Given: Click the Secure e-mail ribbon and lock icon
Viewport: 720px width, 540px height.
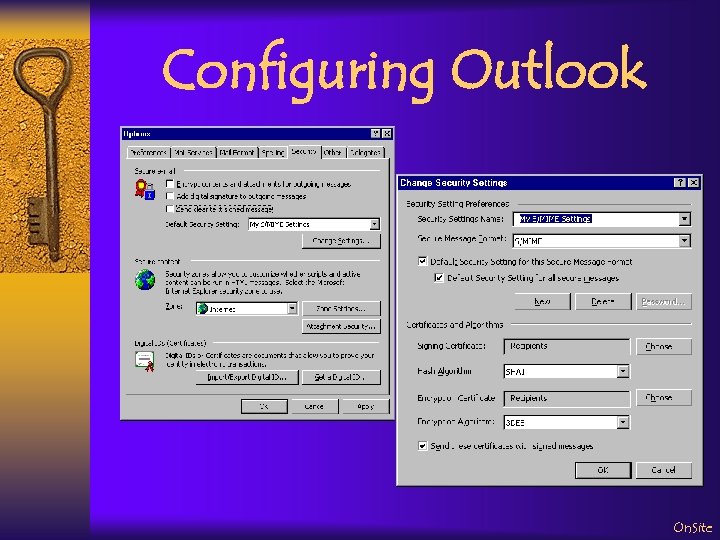Looking at the screenshot, I should (x=145, y=189).
